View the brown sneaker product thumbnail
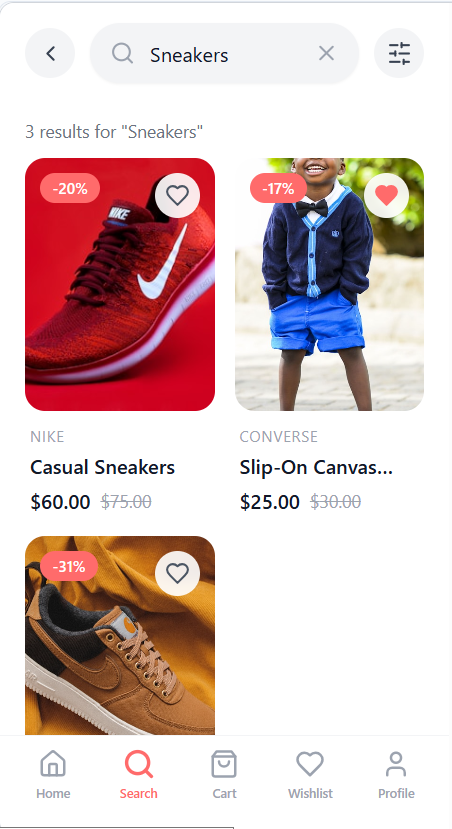The width and height of the screenshot is (452, 829). (120, 635)
